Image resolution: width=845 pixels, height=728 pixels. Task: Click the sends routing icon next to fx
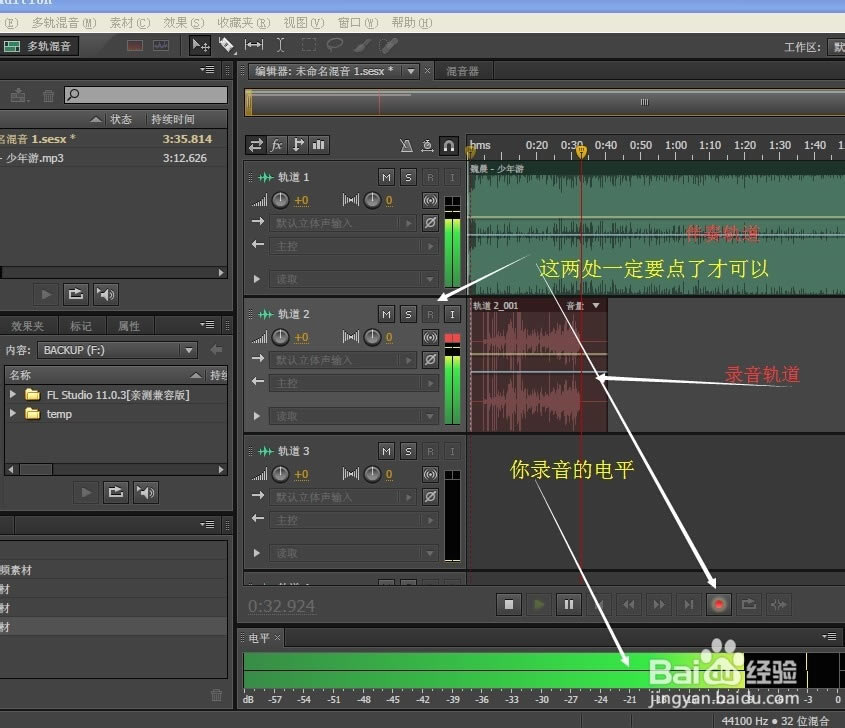point(298,145)
